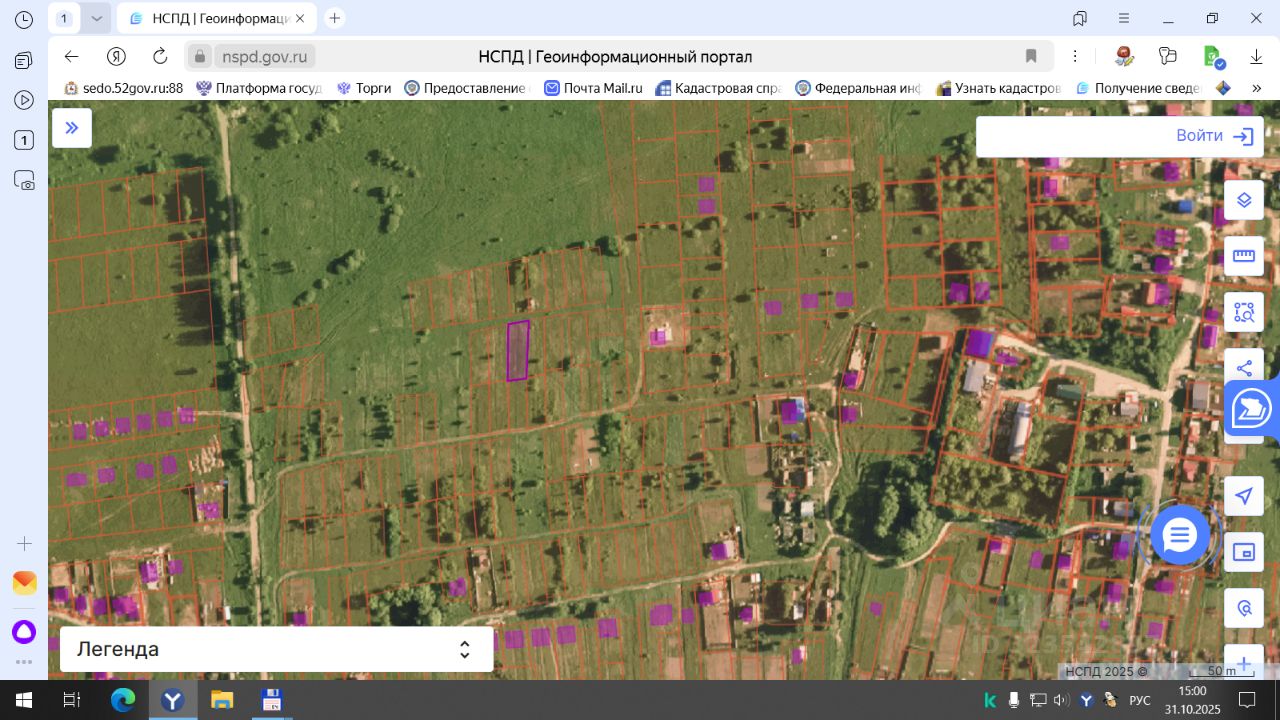Open Yandex Mail from the sidebar
1280x720 pixels.
[x=24, y=583]
